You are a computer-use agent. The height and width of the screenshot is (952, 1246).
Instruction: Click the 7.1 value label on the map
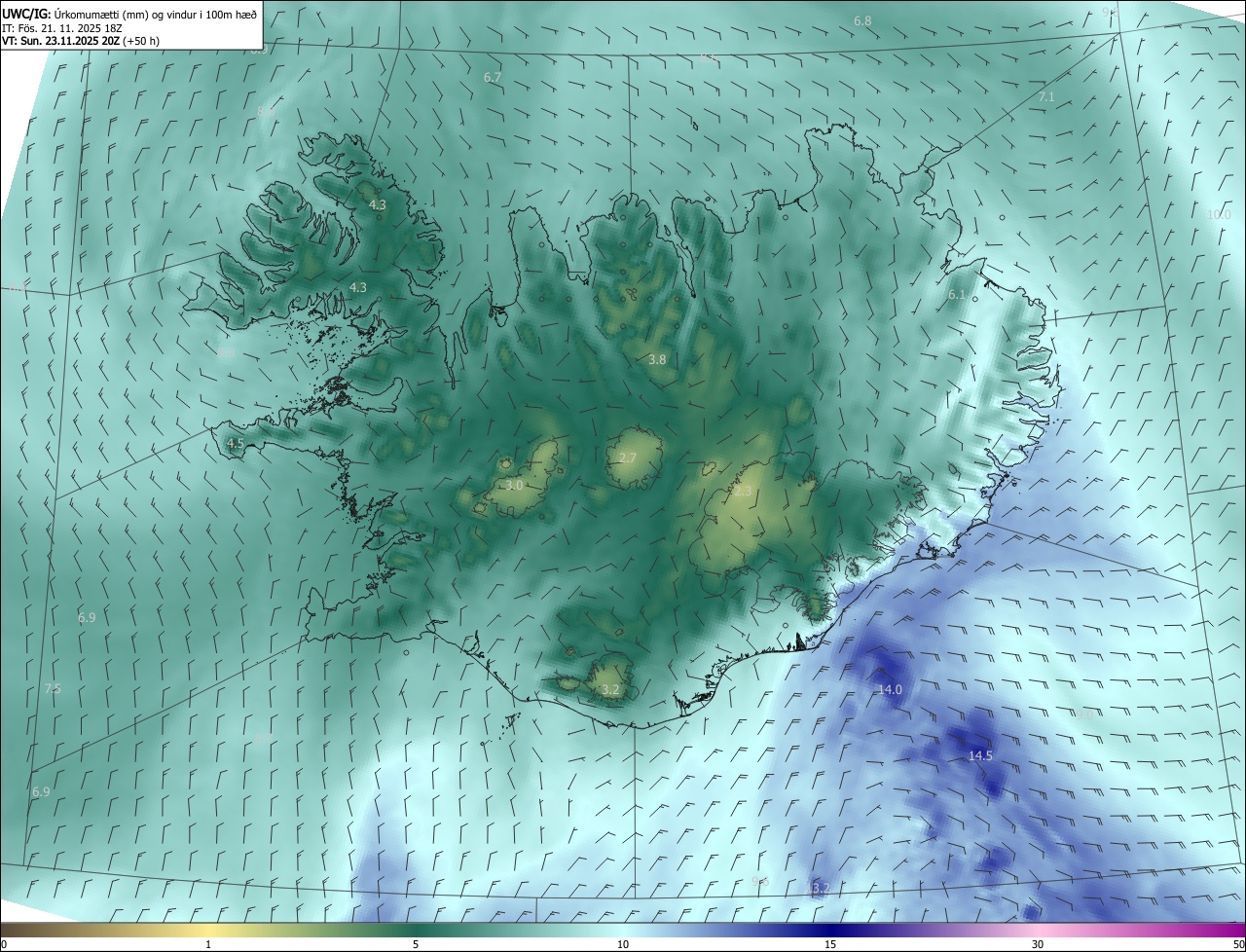click(1046, 97)
